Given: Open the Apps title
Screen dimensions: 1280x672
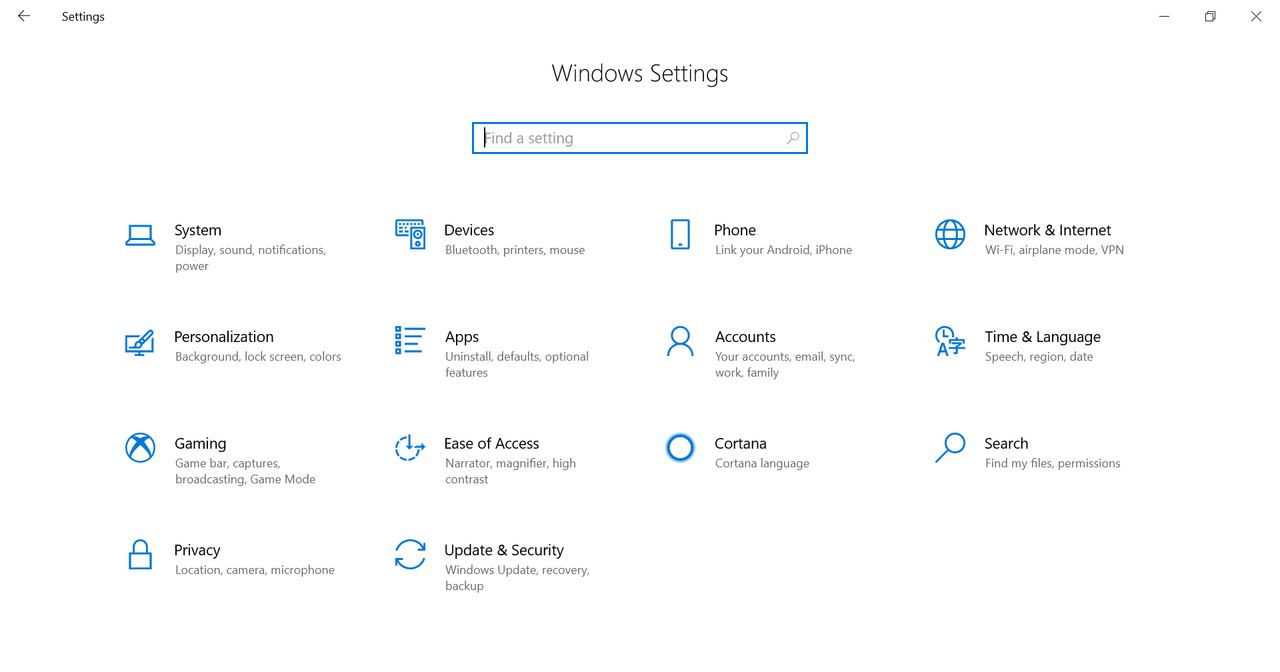Looking at the screenshot, I should [462, 337].
